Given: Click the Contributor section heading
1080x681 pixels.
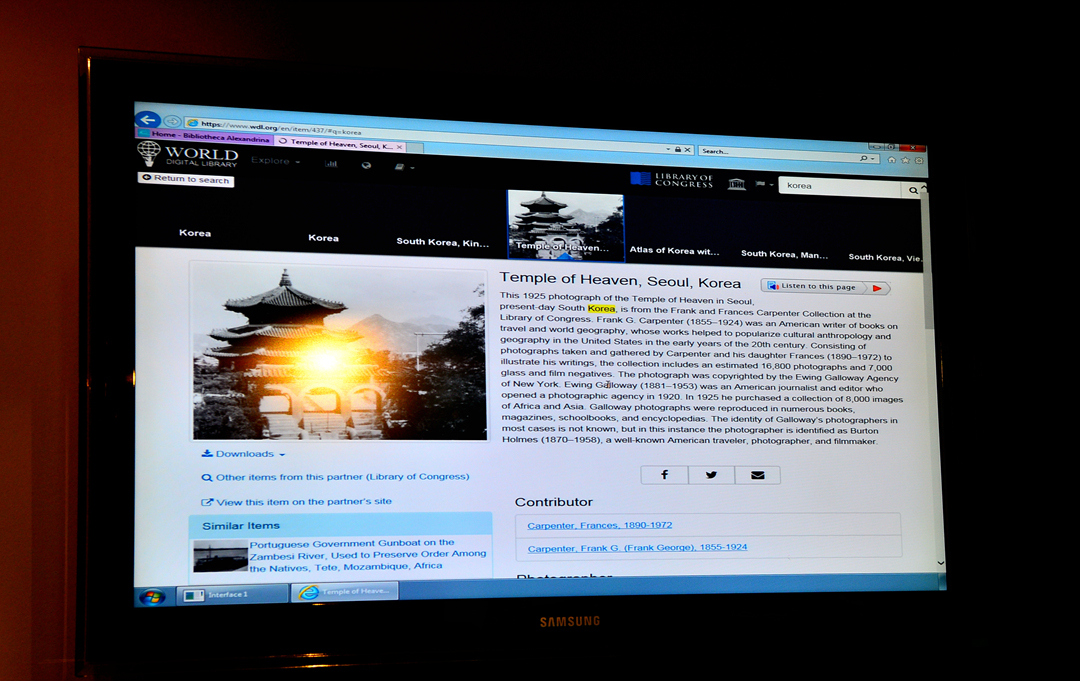Looking at the screenshot, I should 554,502.
